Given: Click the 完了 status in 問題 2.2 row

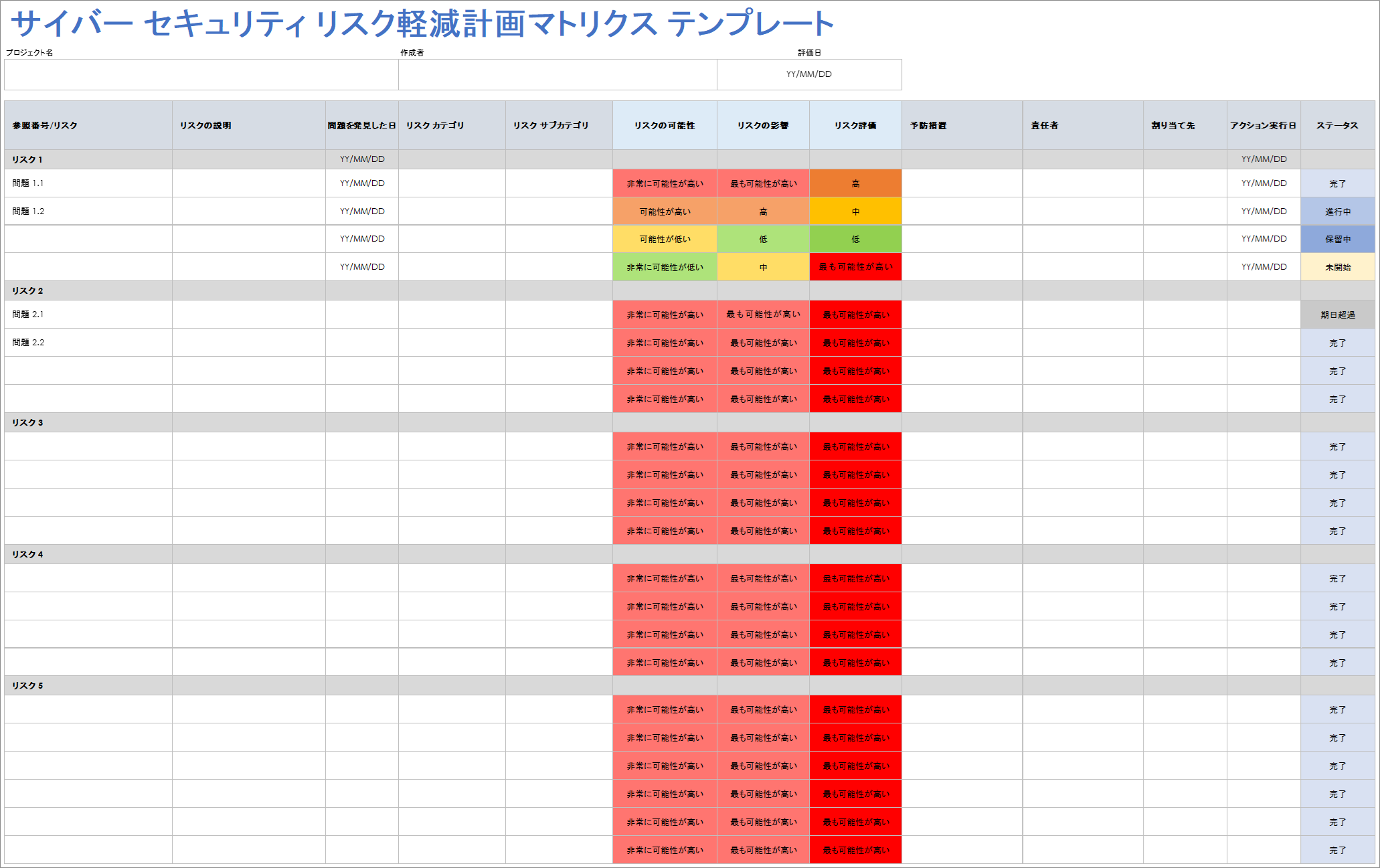Looking at the screenshot, I should [x=1337, y=343].
